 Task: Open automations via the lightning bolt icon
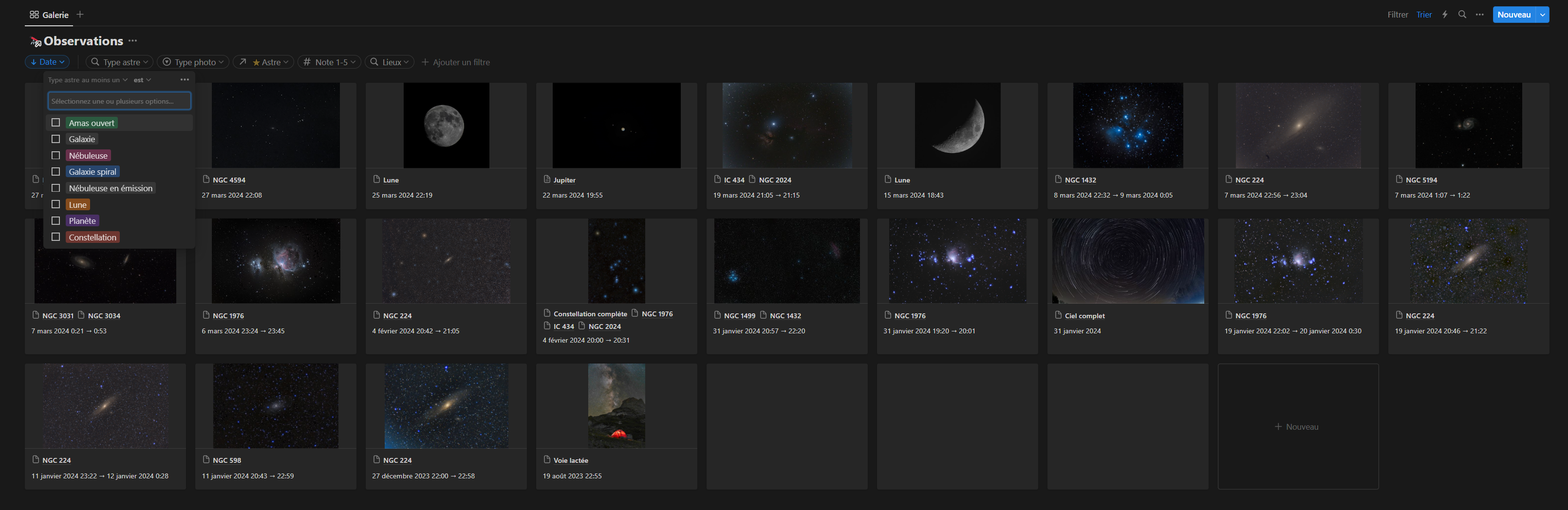[1444, 15]
